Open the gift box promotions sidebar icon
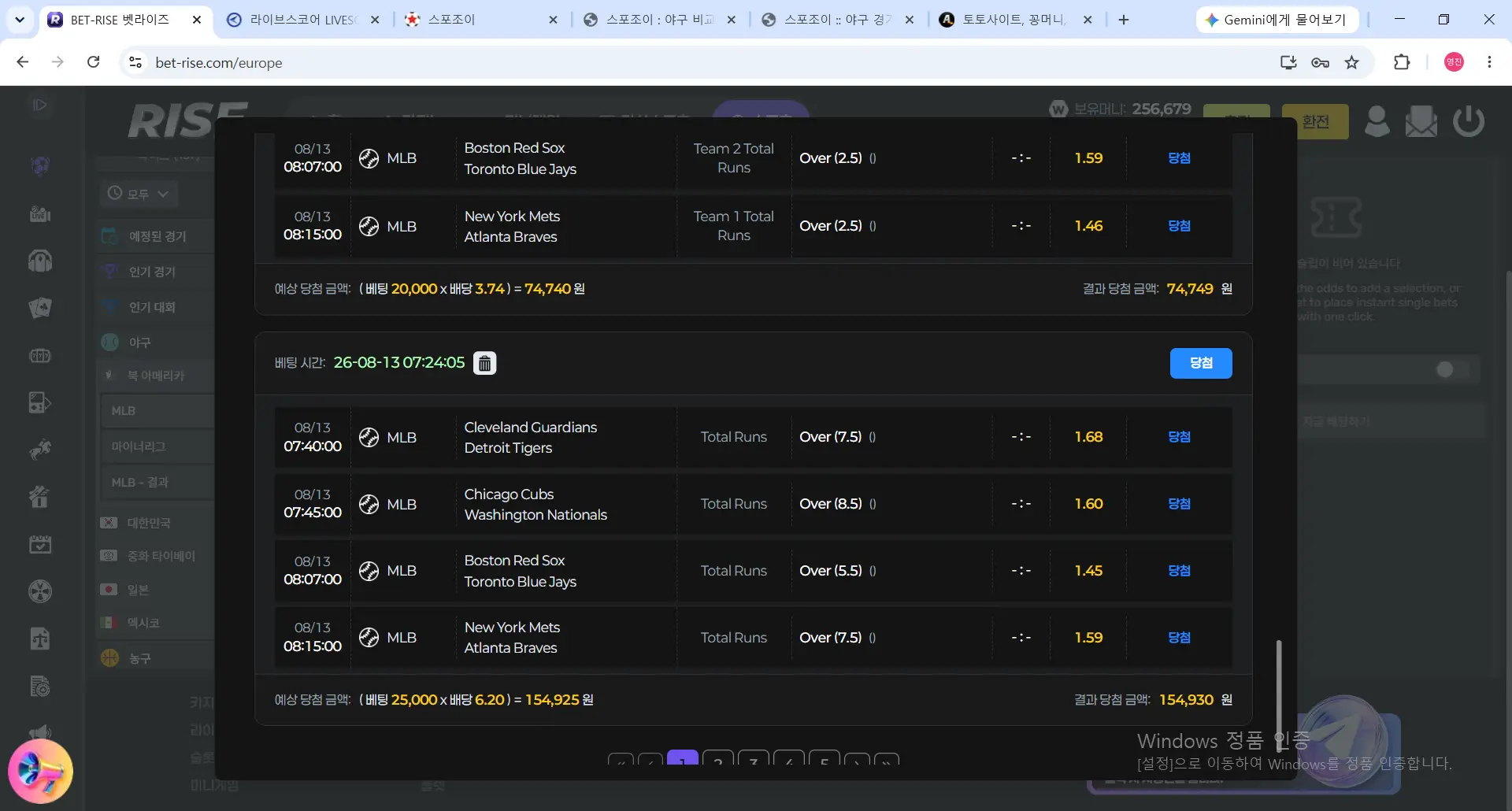This screenshot has height=811, width=1512. click(40, 497)
